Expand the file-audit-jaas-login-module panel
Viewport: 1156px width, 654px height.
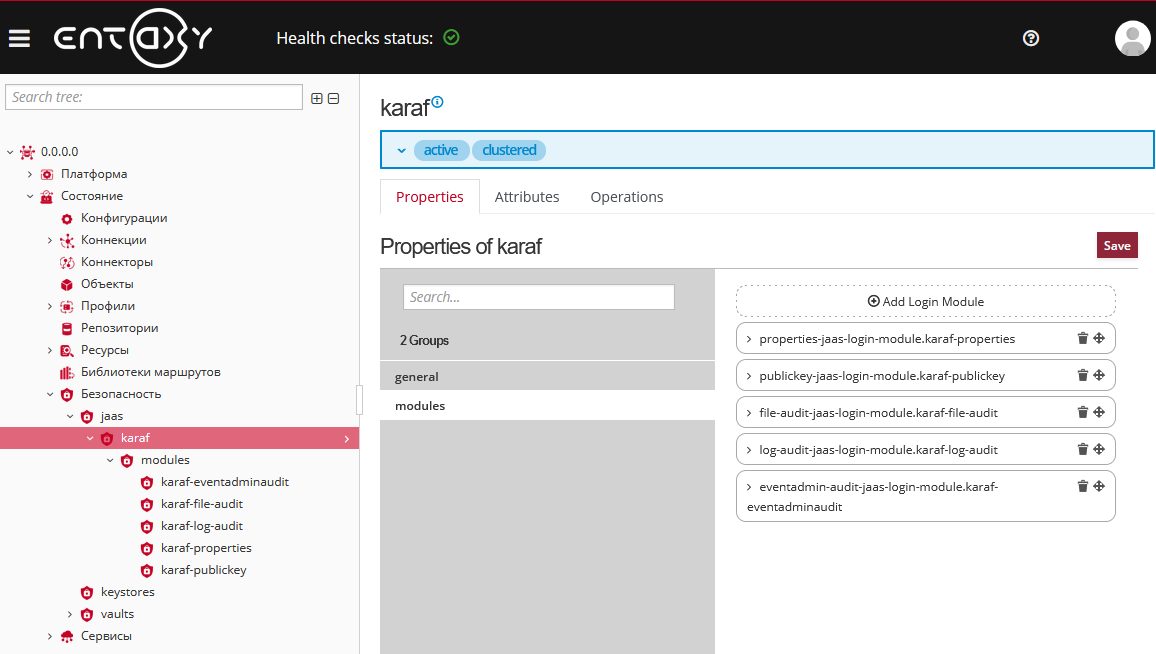749,412
